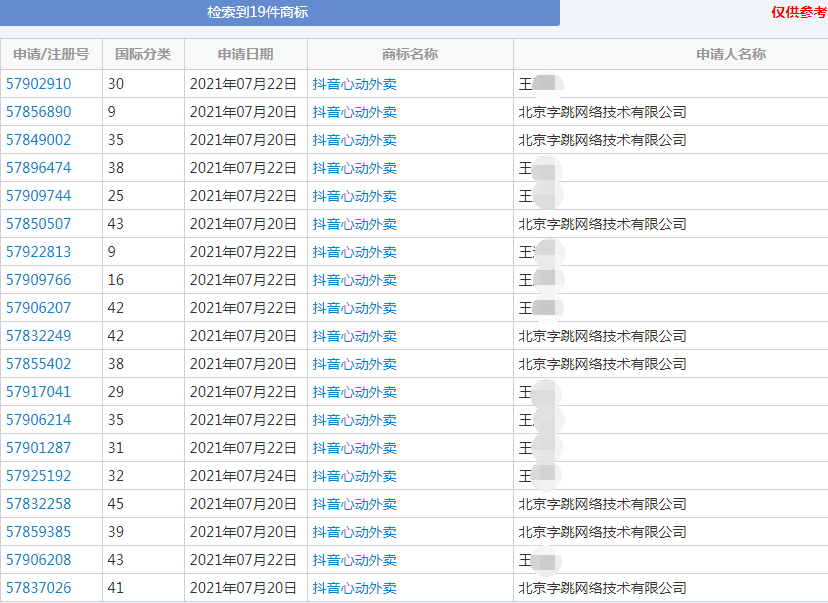This screenshot has width=828, height=603.
Task: Open application number 57906208
Action: [39, 560]
